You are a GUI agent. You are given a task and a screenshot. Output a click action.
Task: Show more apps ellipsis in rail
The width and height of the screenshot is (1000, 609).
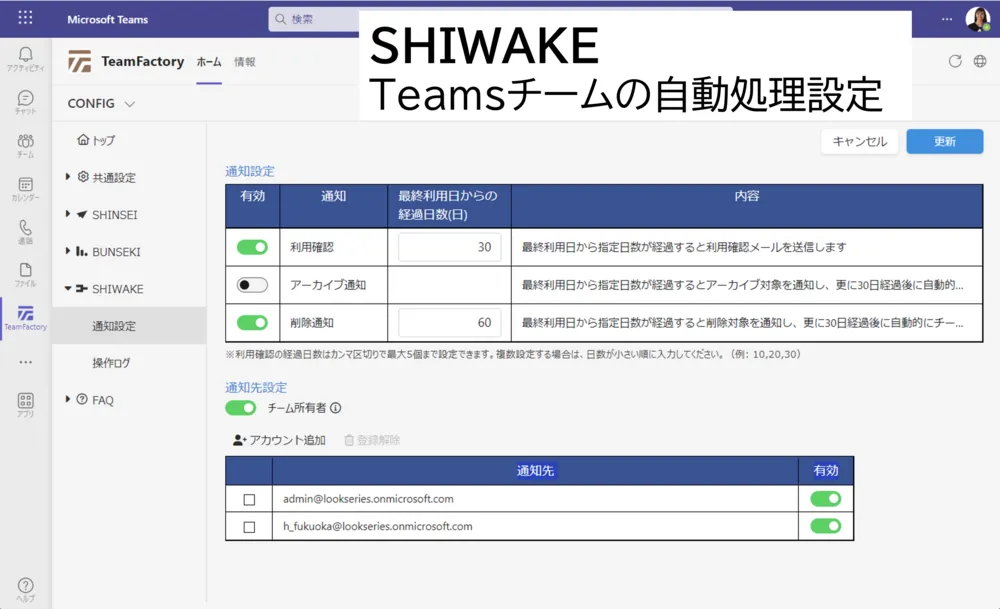[26, 362]
